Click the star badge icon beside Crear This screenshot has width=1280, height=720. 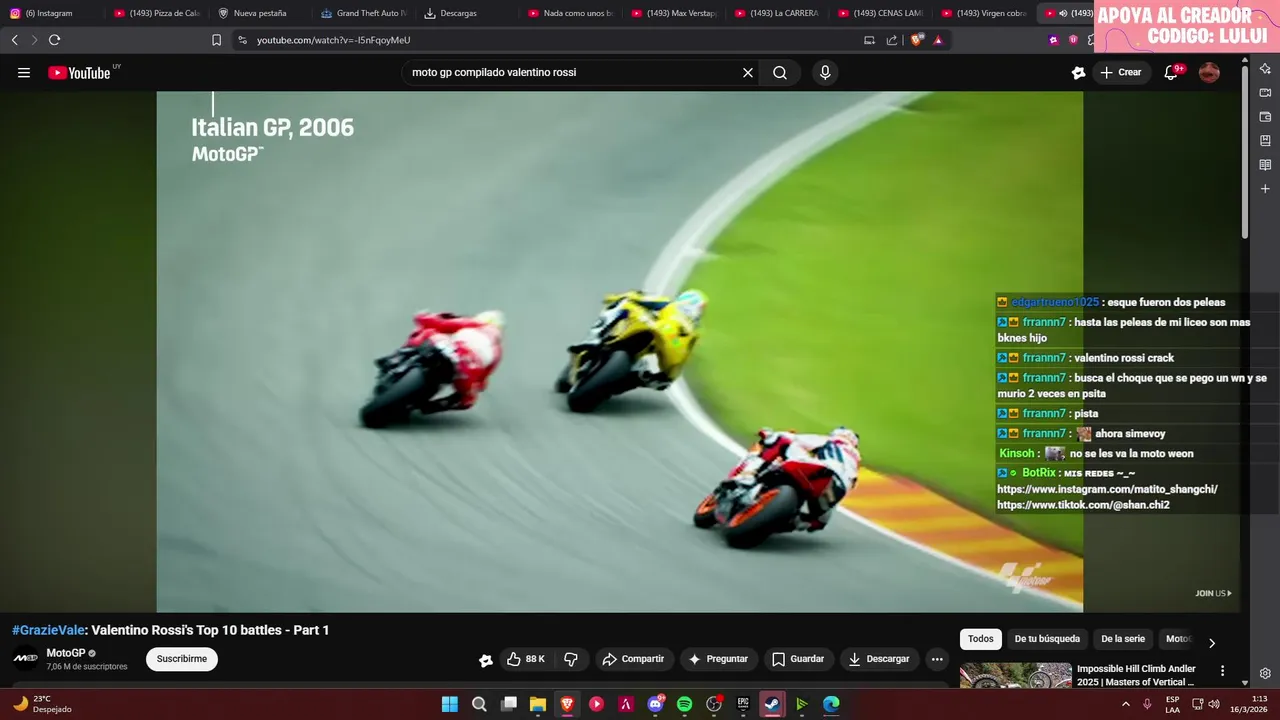1078,72
